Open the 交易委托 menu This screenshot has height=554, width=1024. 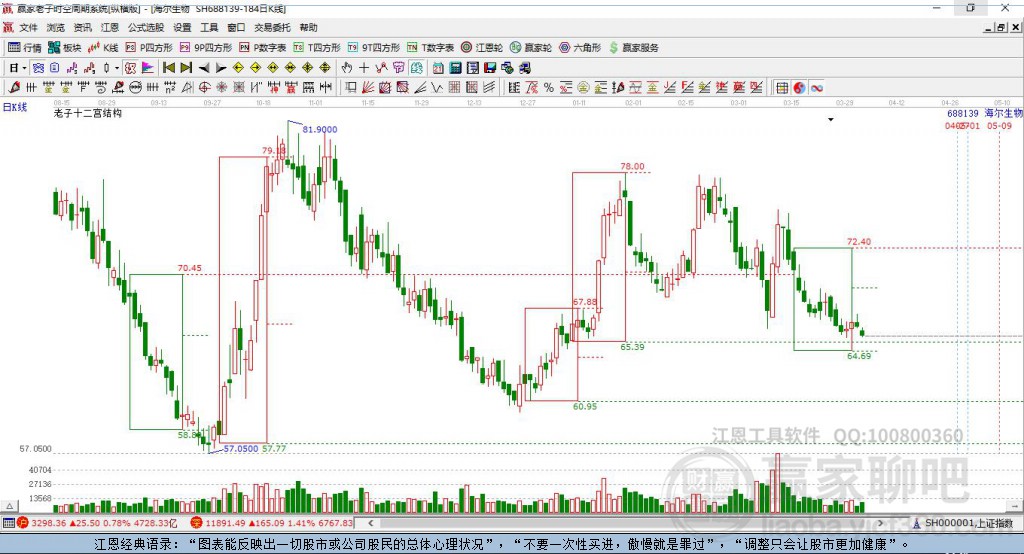(x=272, y=27)
